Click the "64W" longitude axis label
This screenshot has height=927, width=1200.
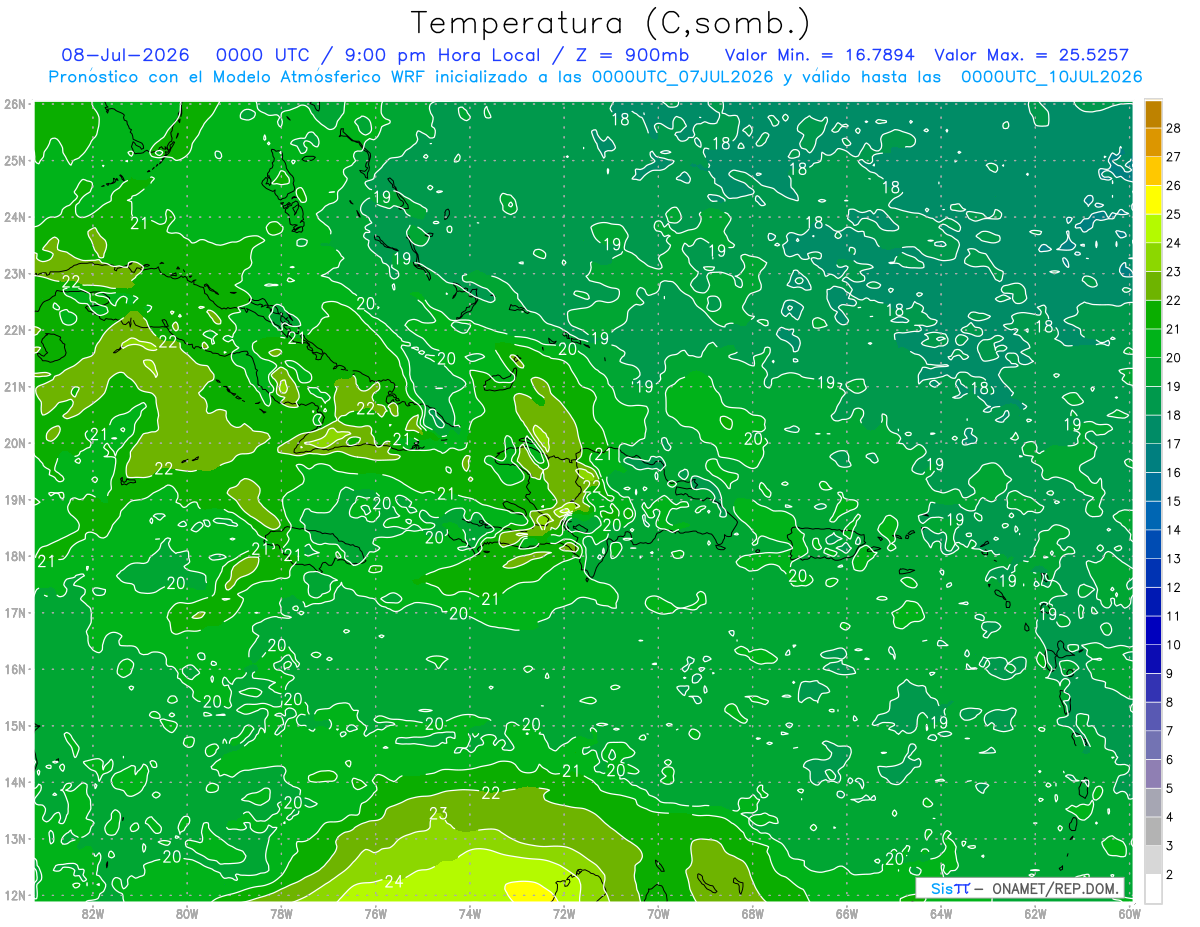click(x=941, y=912)
